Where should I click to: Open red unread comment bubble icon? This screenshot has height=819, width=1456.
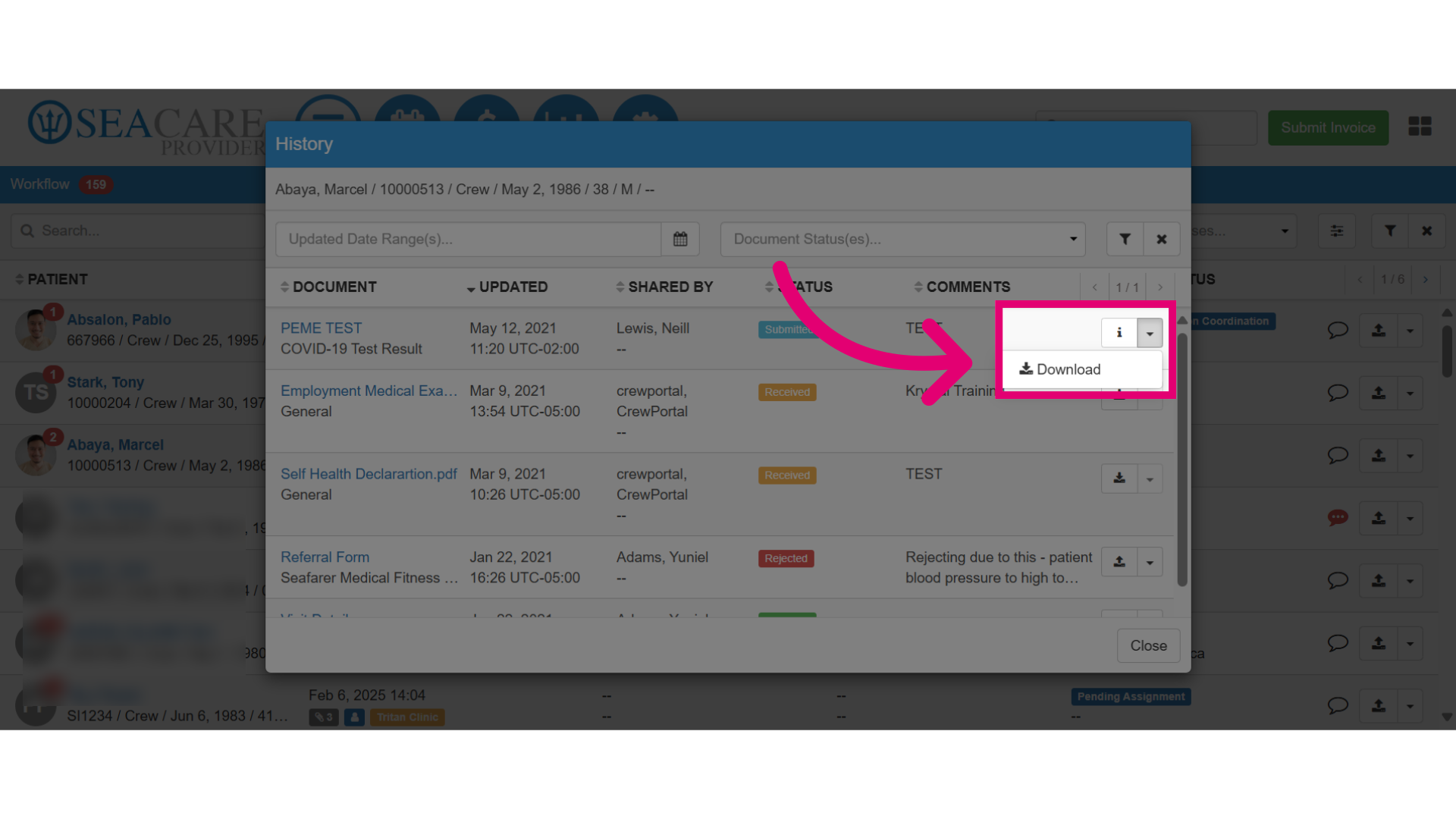tap(1338, 518)
